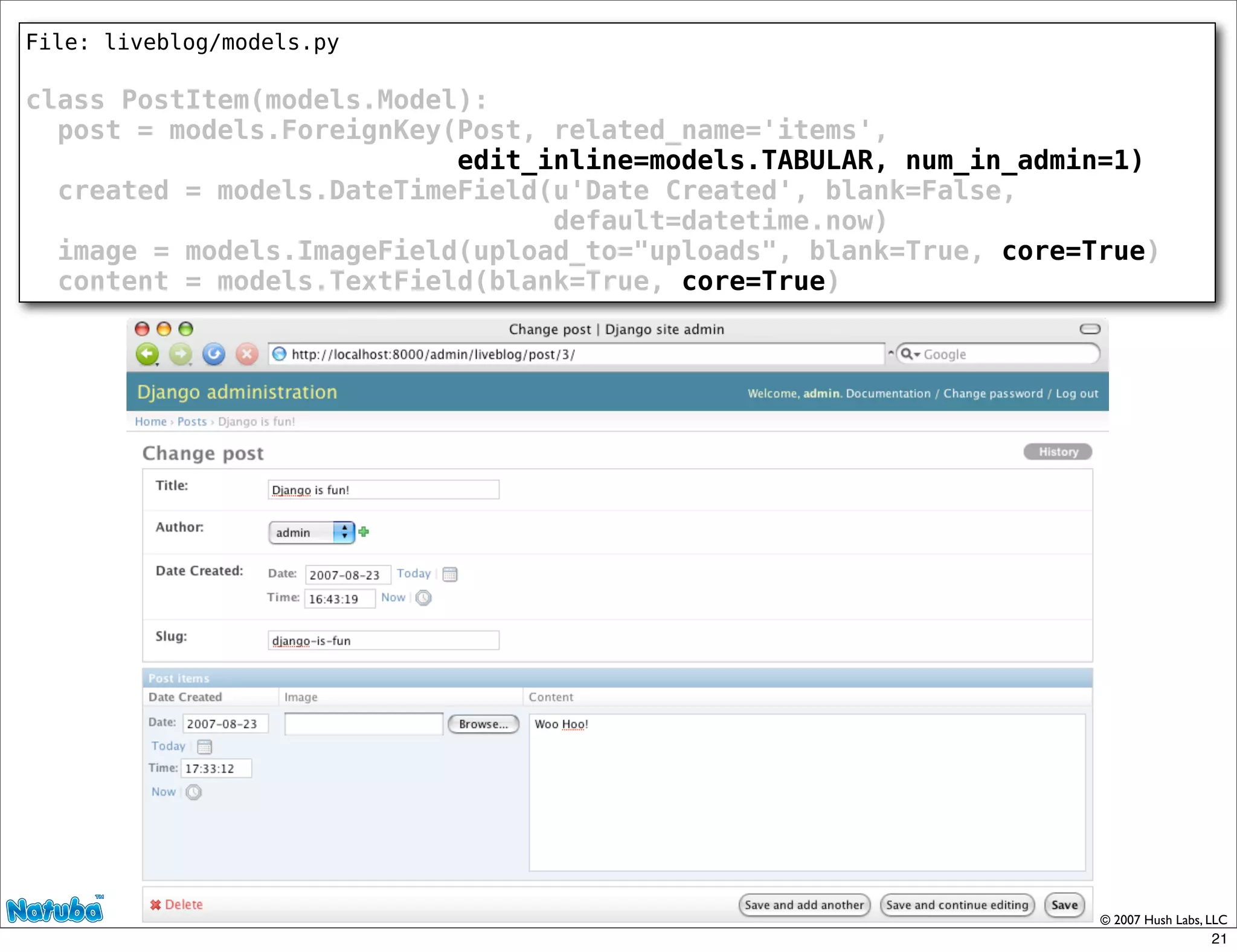
Task: Click Today next to post Date field
Action: (x=414, y=573)
